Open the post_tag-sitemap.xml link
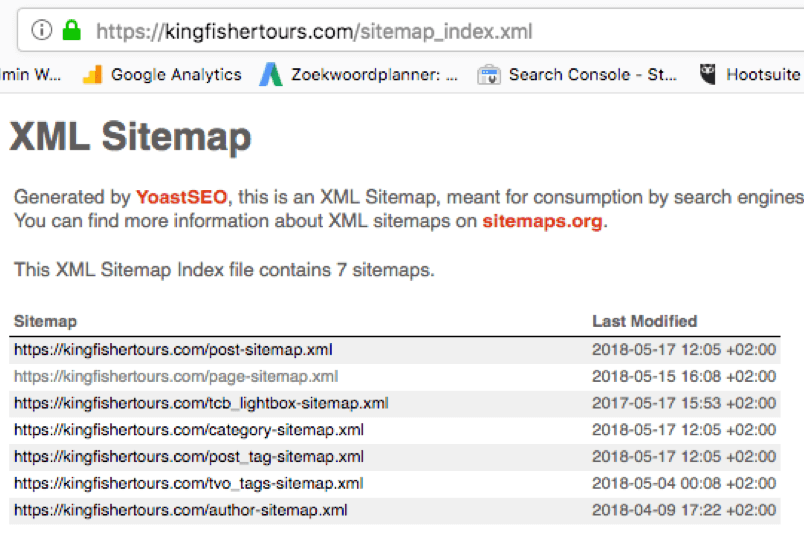This screenshot has width=804, height=554. pos(189,457)
